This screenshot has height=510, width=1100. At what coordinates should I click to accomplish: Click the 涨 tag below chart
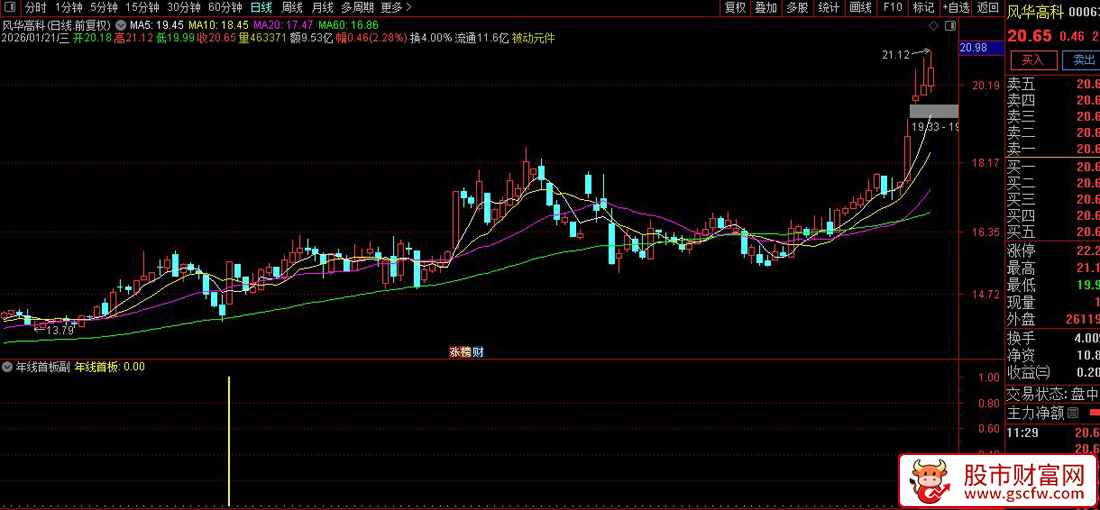coord(454,351)
